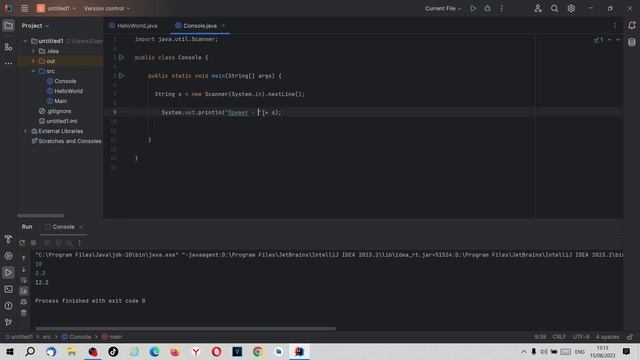Select HelloWorld class in project tree
Viewport: 640px width, 360px height.
click(x=64, y=91)
